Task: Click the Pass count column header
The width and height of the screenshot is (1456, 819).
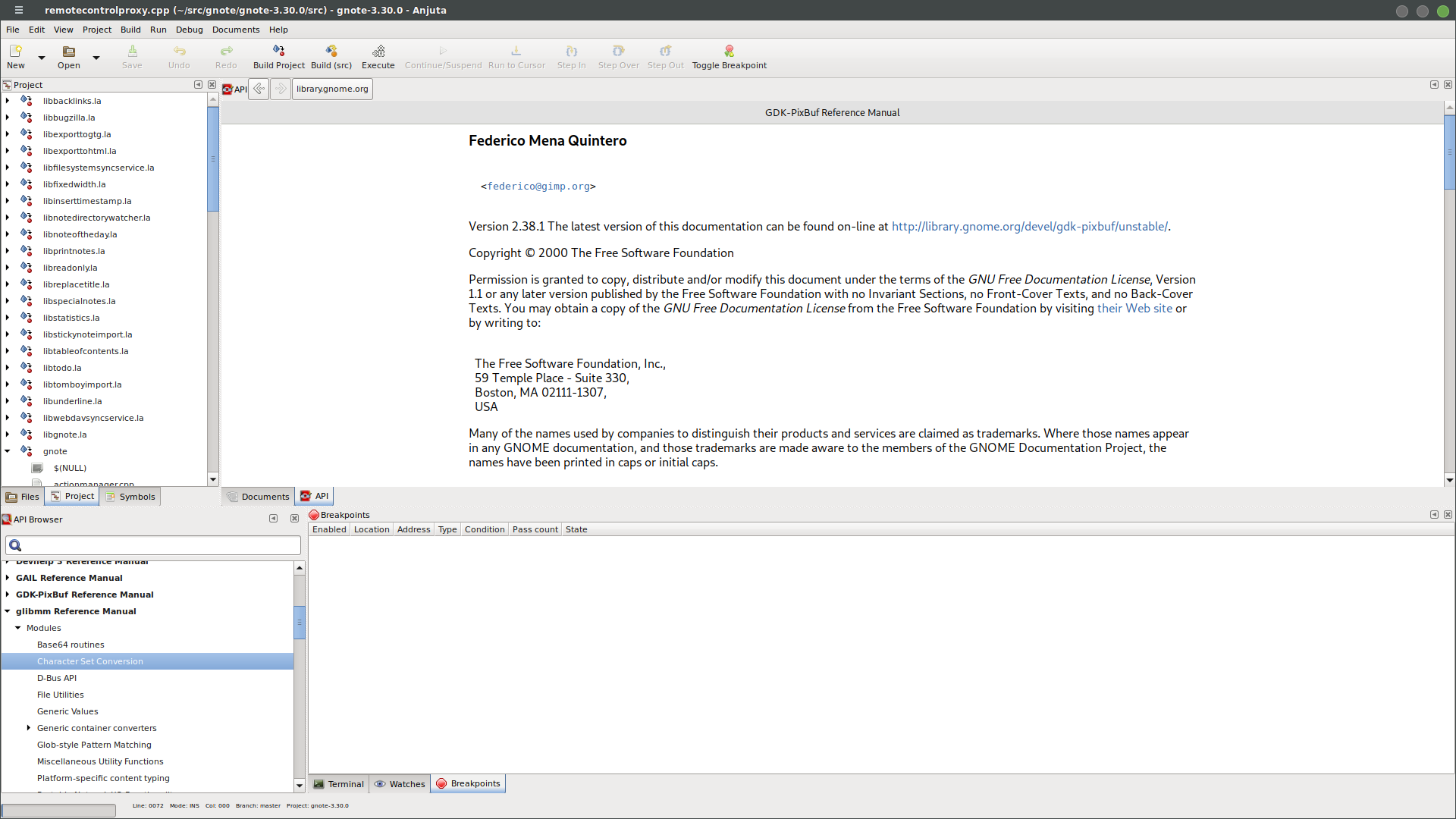Action: click(535, 529)
